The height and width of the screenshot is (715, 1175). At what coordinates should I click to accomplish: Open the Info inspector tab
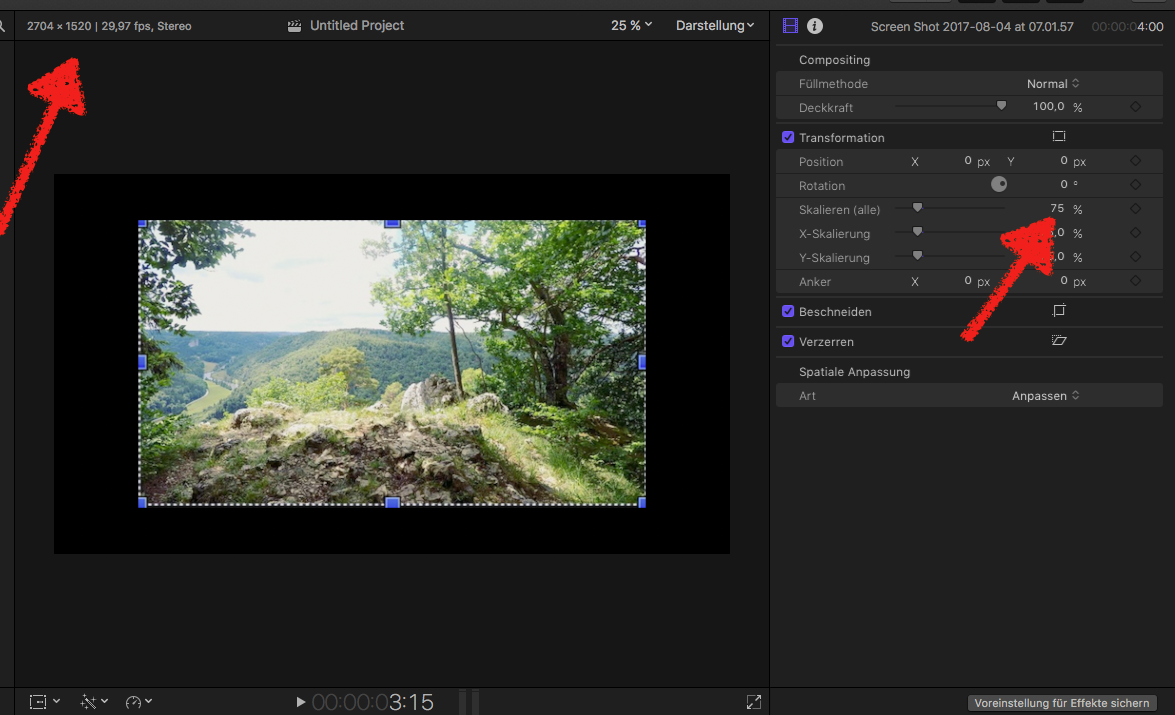815,26
